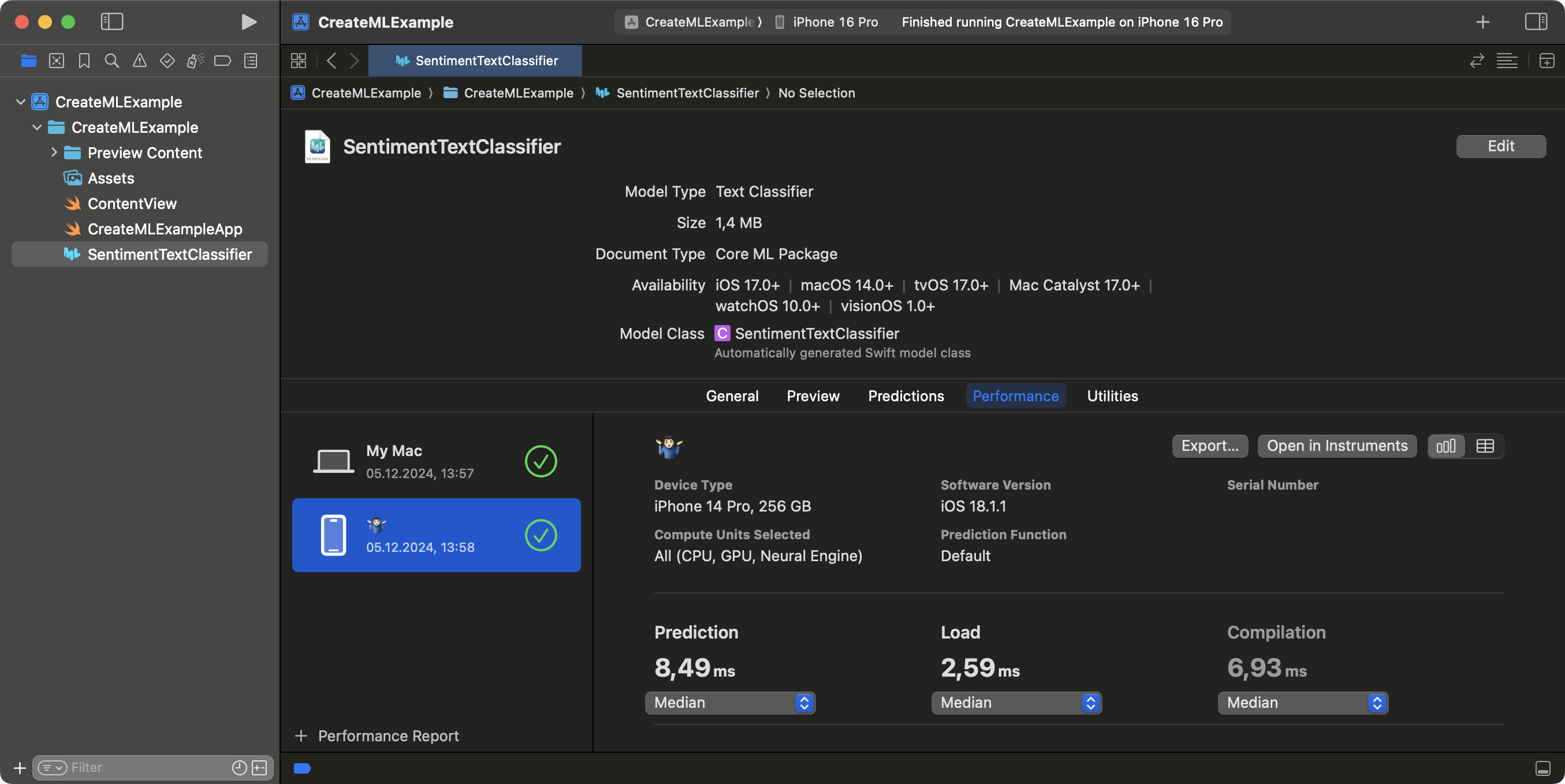The height and width of the screenshot is (784, 1565).
Task: Select the iPhone report from 13:58
Action: point(436,535)
